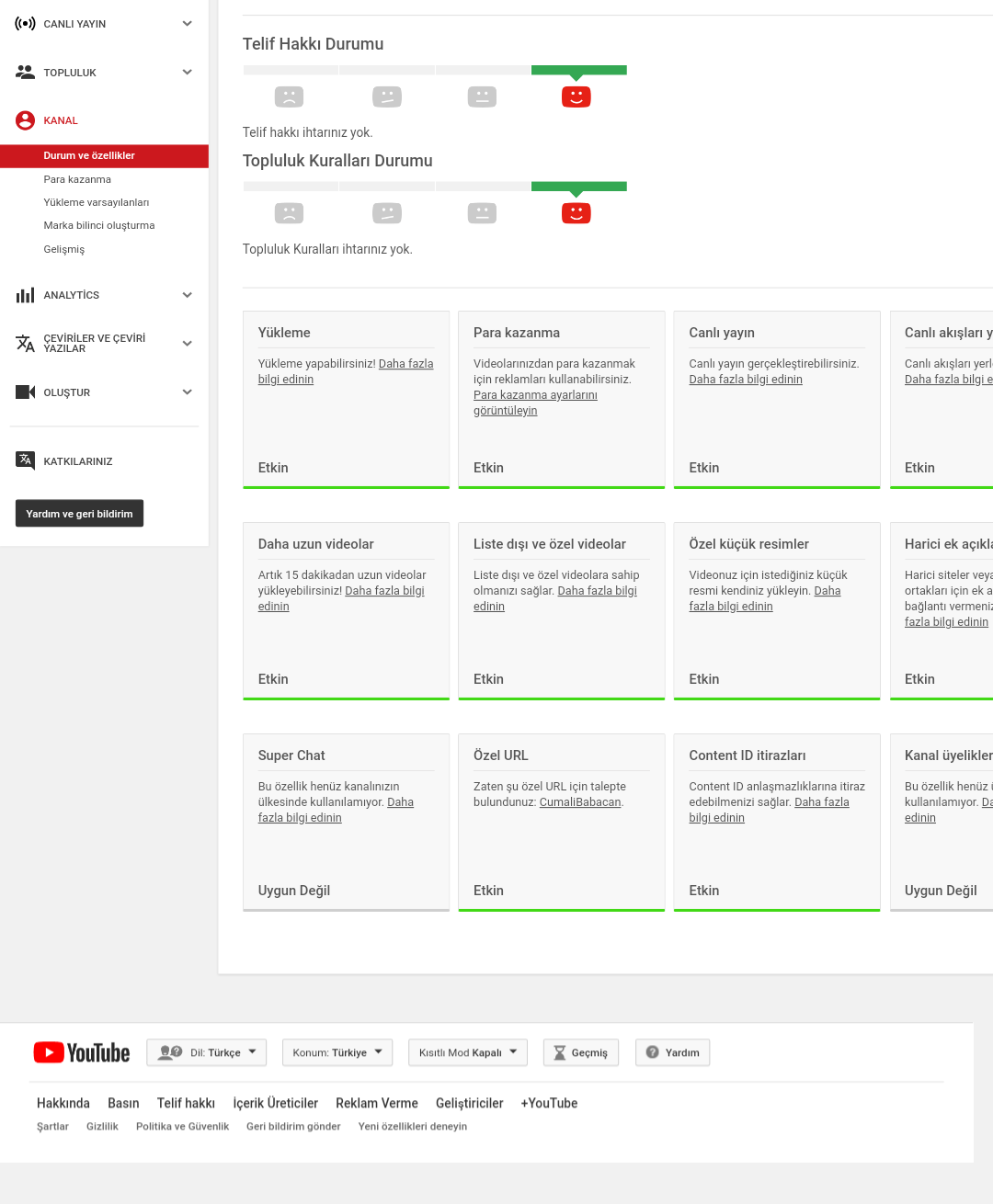993x1204 pixels.
Task: Expand the Topluluk section chevron
Action: [188, 72]
